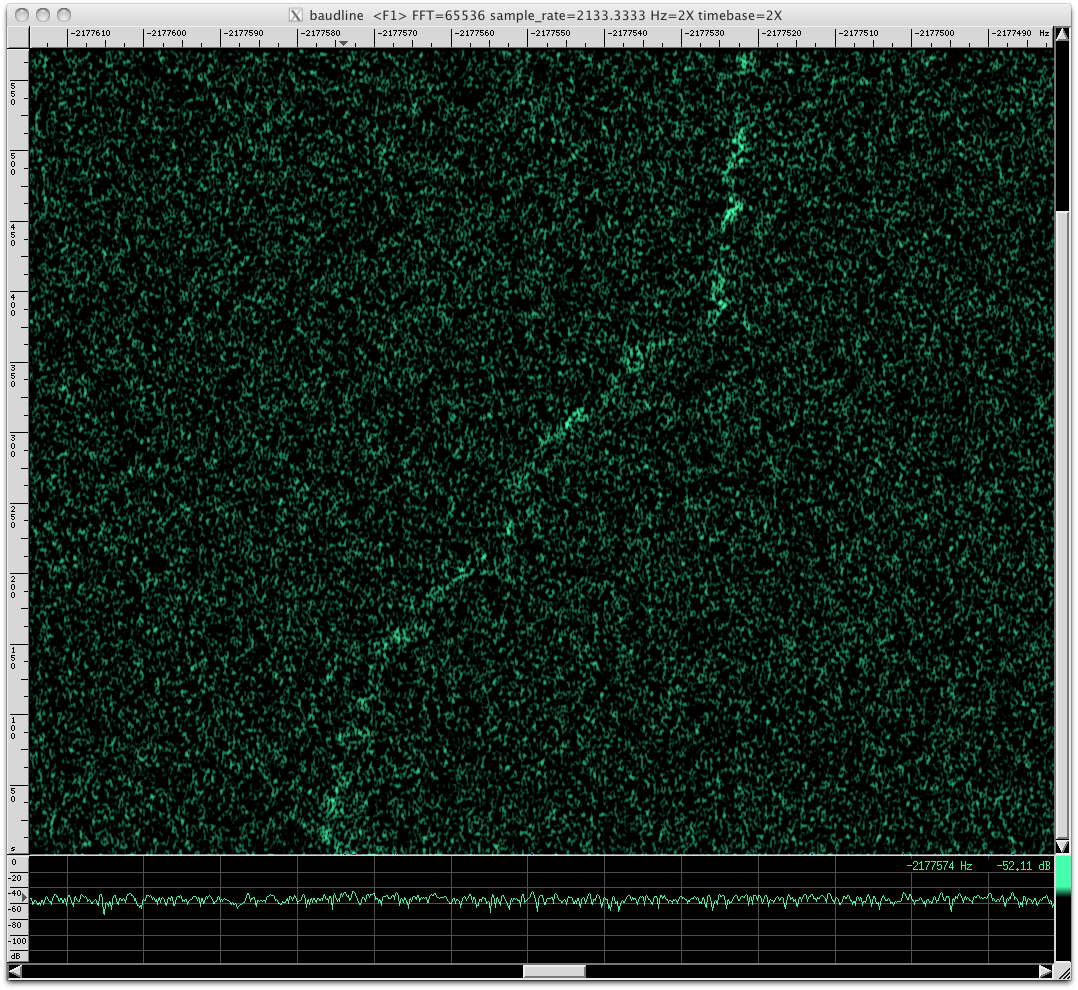
Task: Click the baudline window title text
Action: tap(545, 15)
